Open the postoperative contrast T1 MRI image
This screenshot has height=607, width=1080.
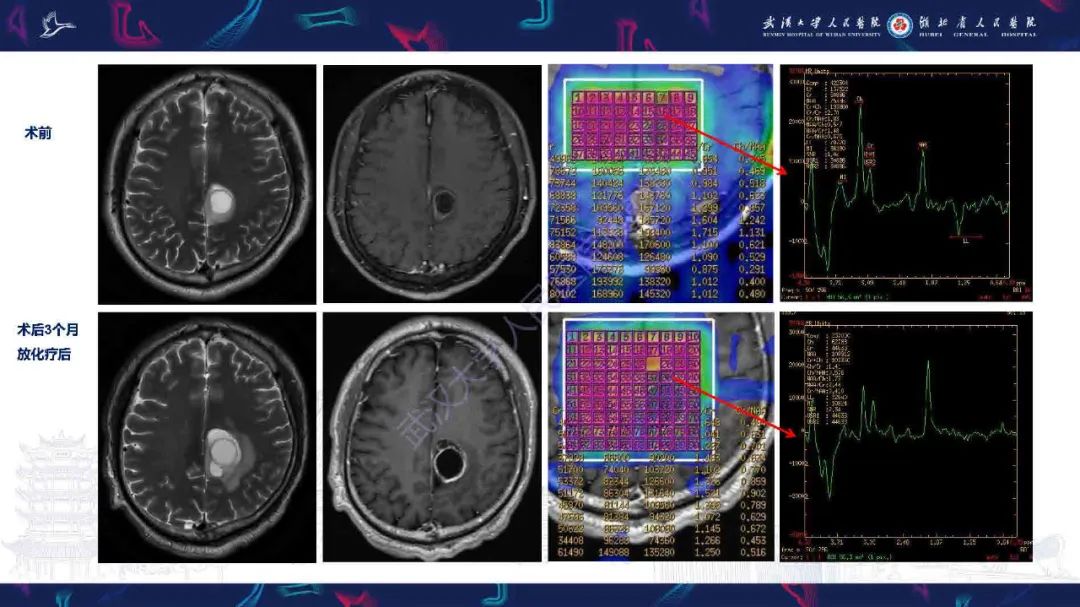[x=432, y=438]
